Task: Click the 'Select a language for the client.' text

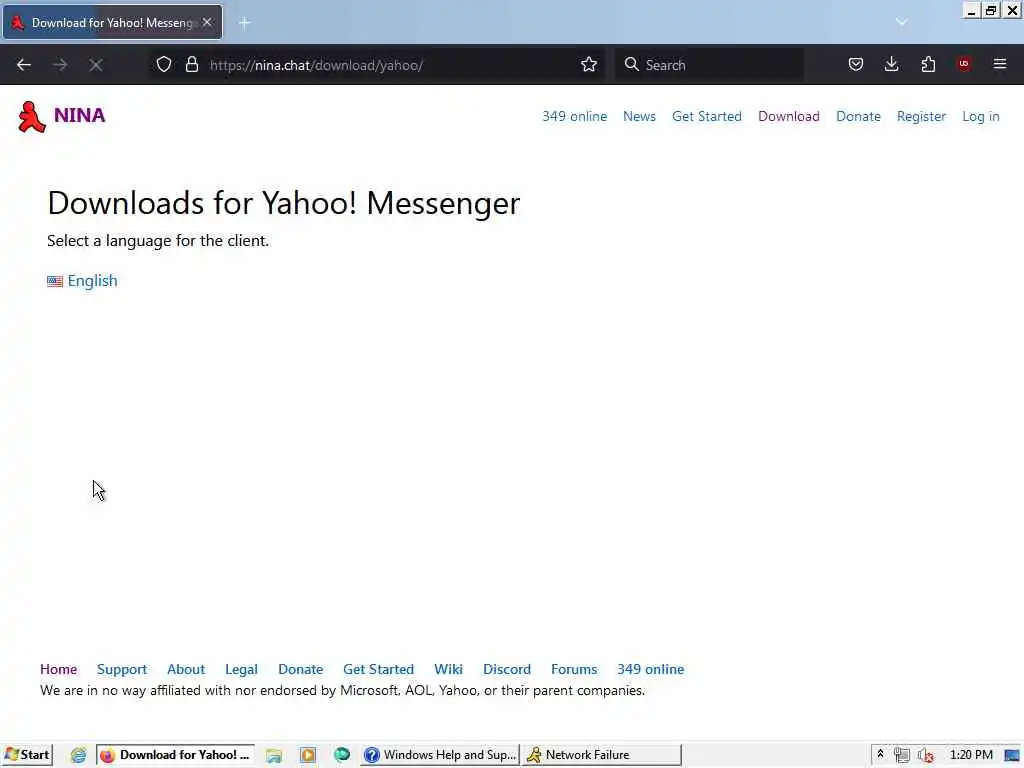Action: coord(158,241)
